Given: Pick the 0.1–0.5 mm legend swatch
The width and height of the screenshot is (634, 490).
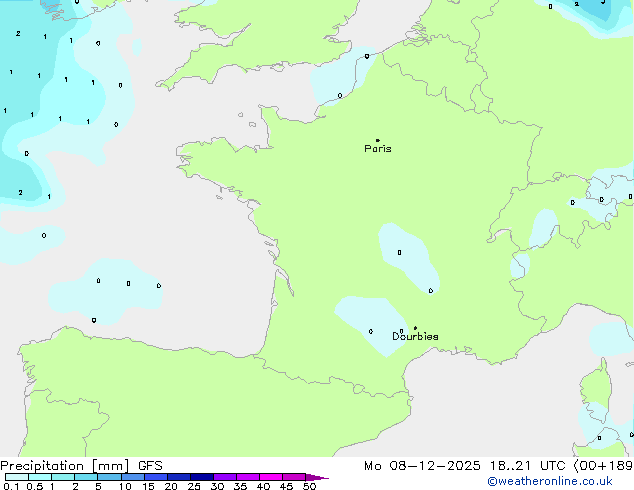Looking at the screenshot, I should point(17,477).
